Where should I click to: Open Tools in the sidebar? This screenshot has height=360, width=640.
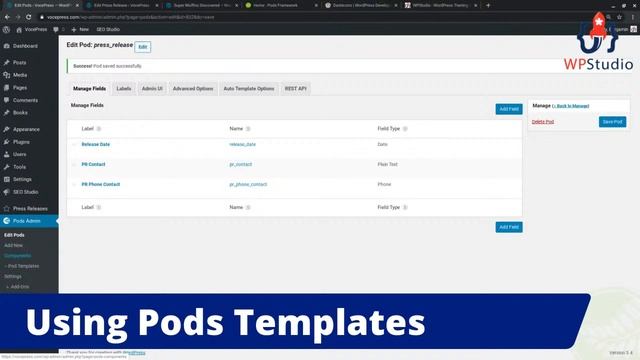click(20, 167)
